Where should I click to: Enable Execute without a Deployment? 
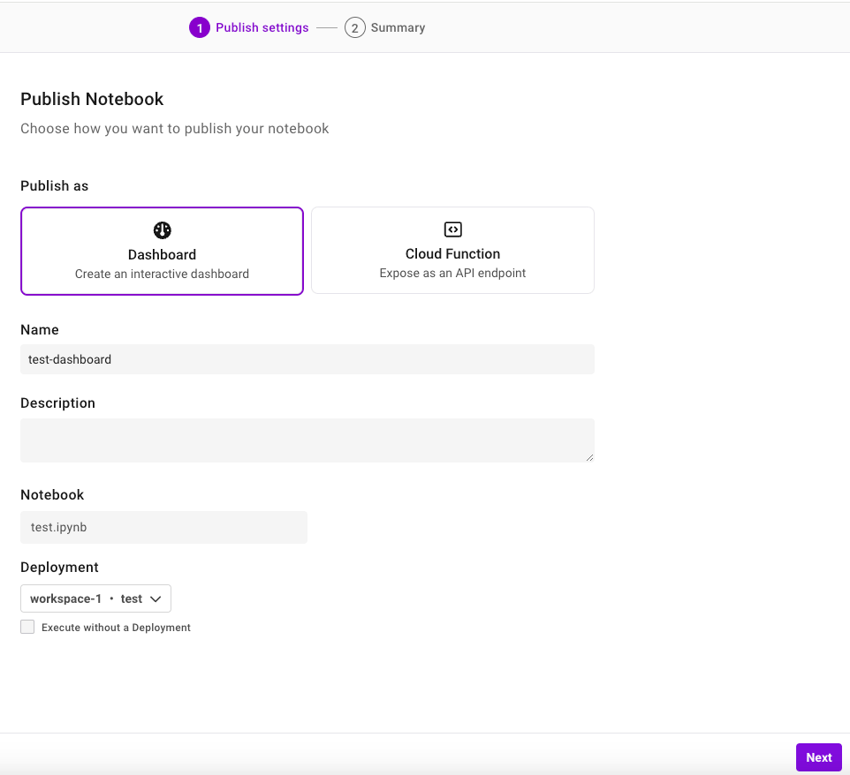tap(27, 626)
